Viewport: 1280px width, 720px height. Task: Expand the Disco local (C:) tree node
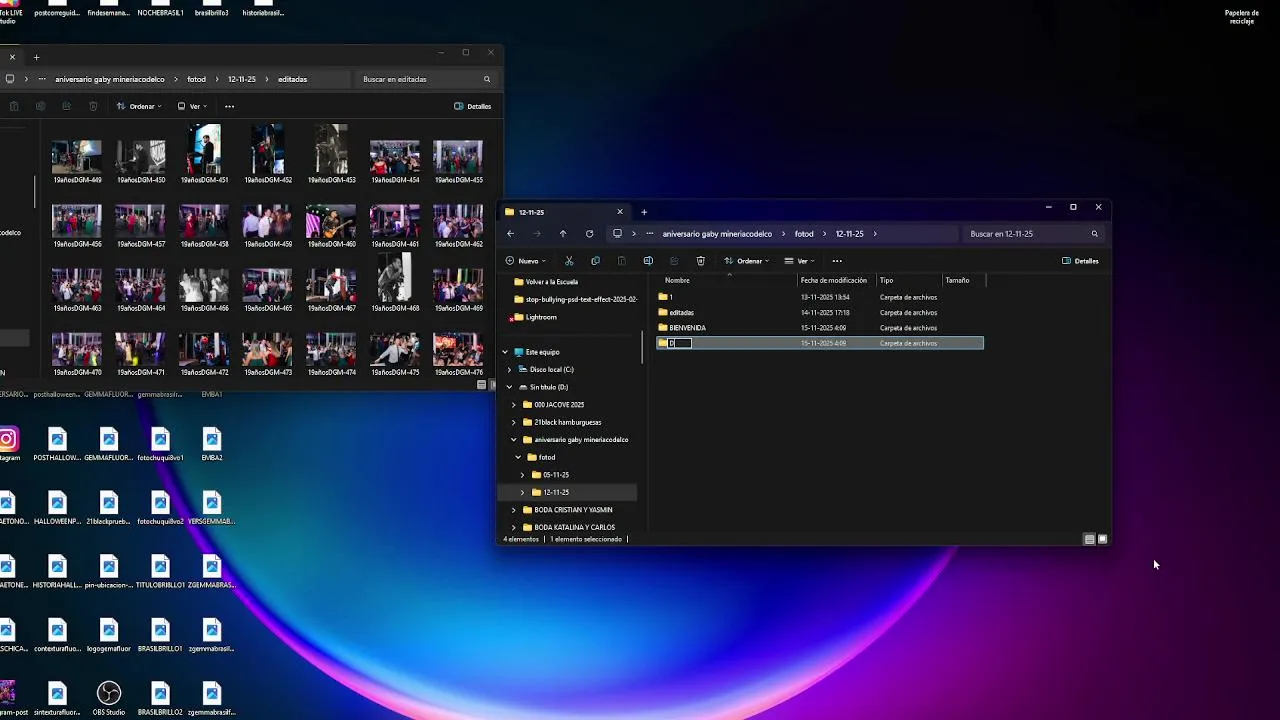pos(509,370)
